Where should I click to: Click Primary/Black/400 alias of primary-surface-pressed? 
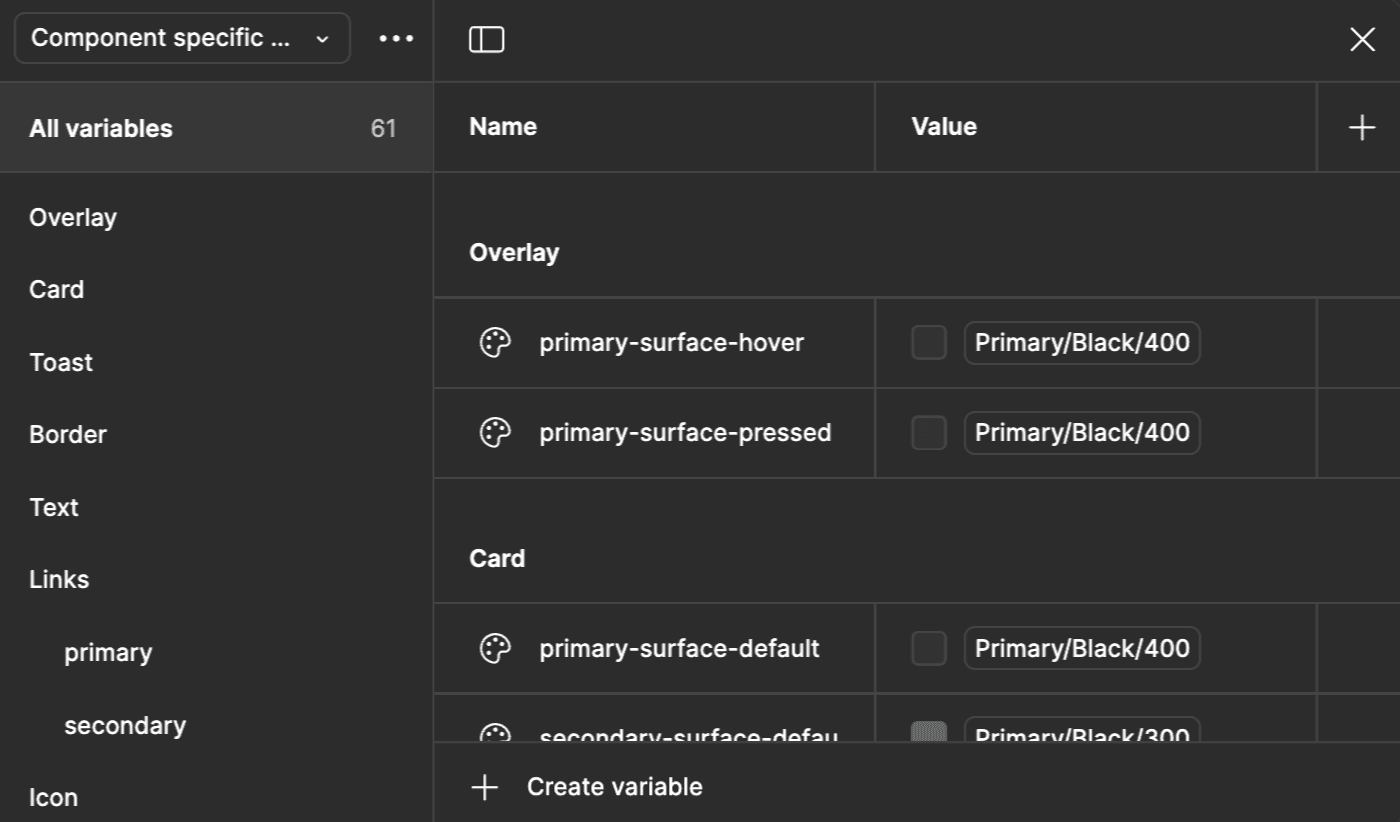pos(1082,433)
